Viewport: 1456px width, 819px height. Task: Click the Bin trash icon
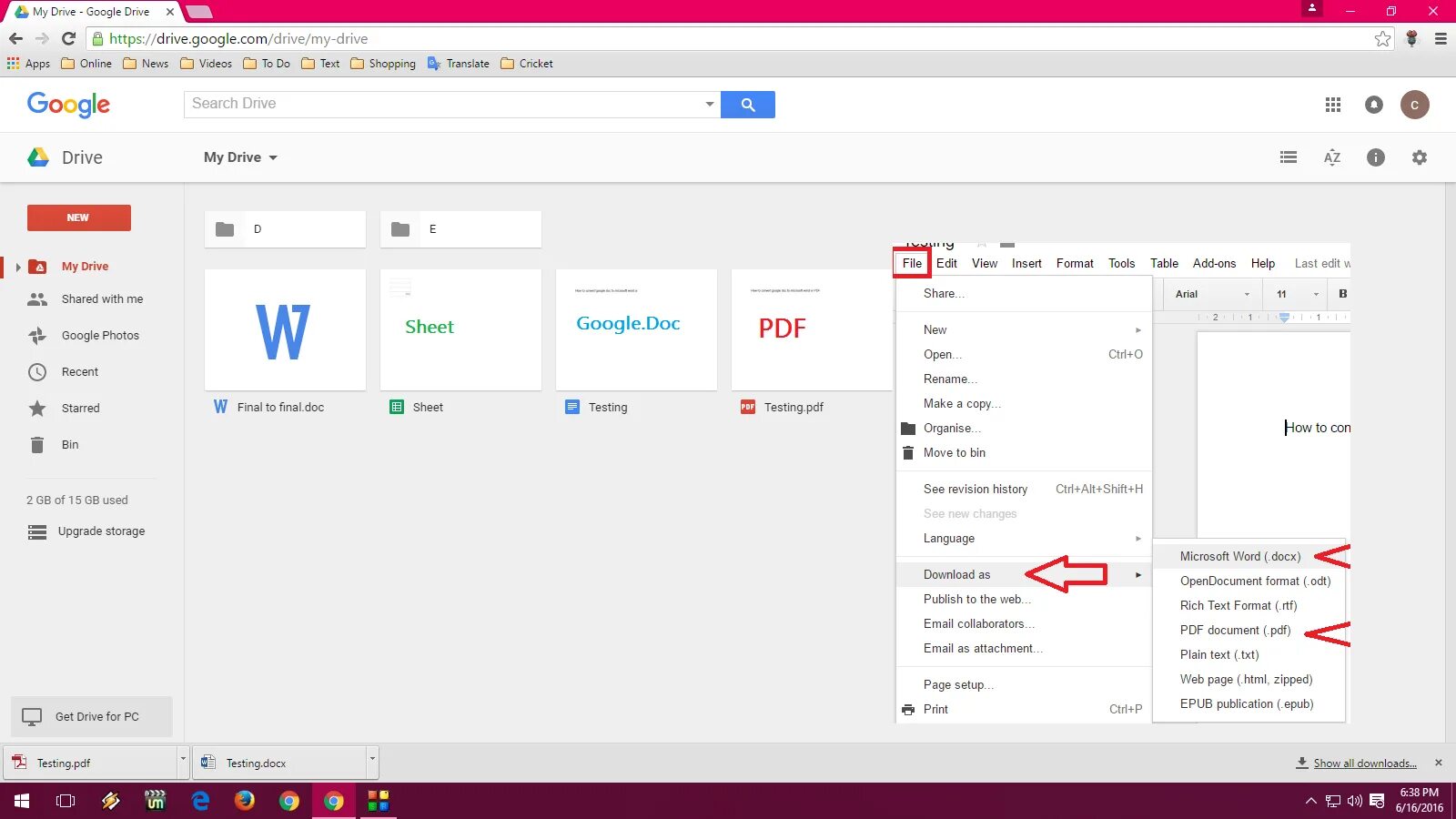tap(37, 444)
